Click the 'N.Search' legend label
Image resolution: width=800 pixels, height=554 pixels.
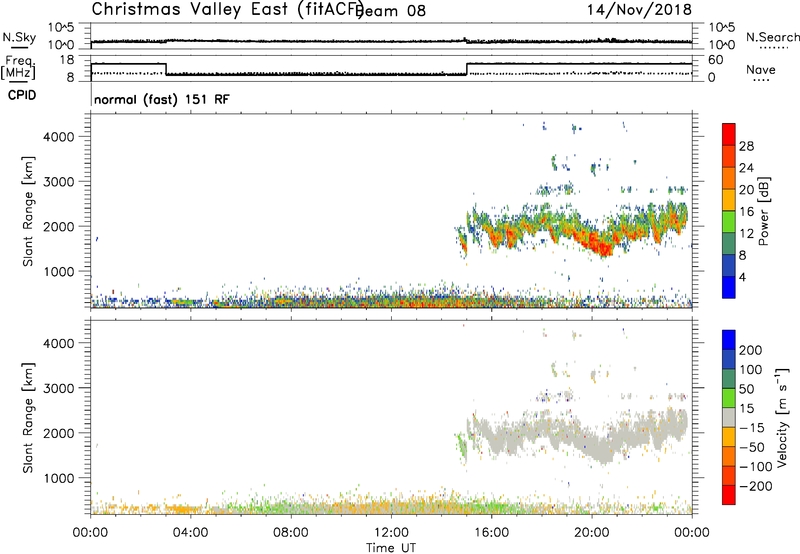pos(772,37)
